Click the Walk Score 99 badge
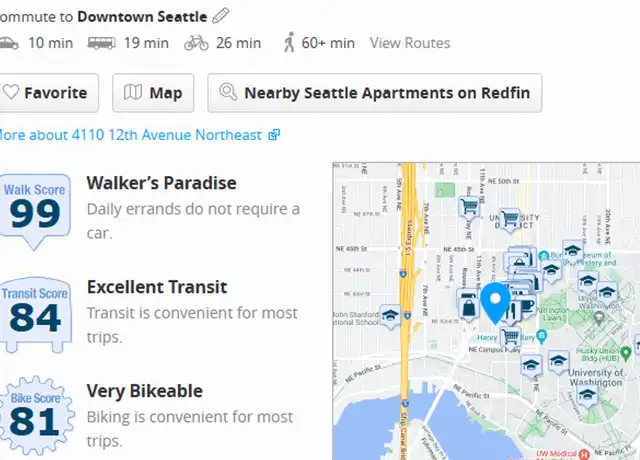The height and width of the screenshot is (460, 640). click(x=35, y=211)
